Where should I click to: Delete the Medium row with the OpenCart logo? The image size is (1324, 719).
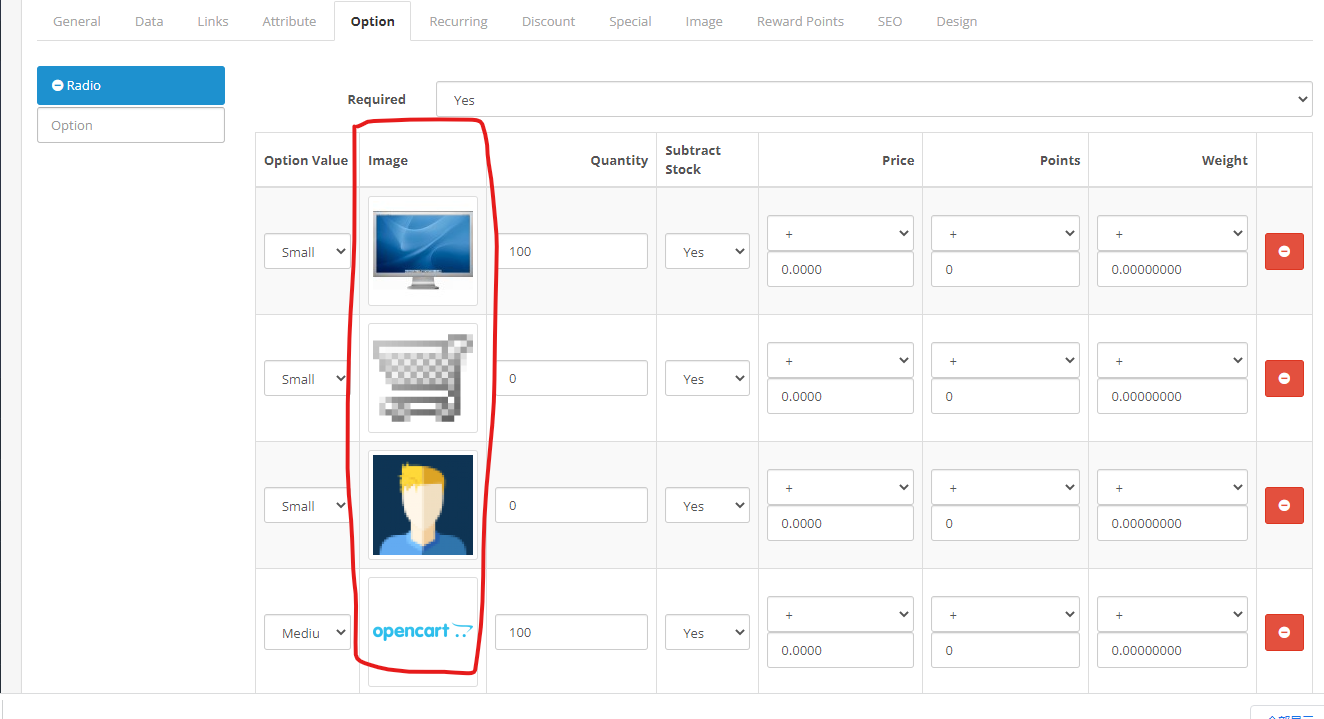1284,632
